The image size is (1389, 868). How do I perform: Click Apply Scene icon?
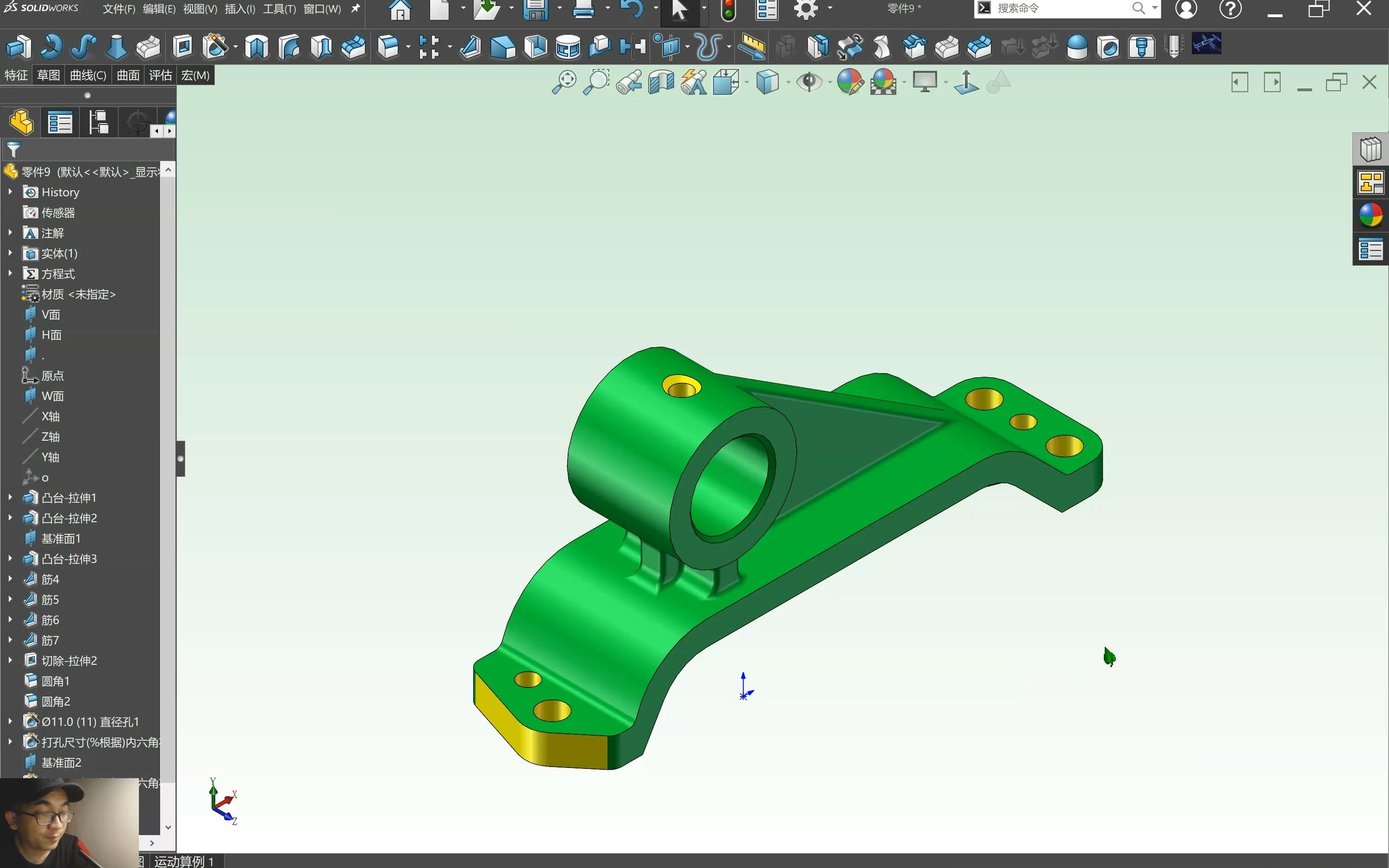pyautogui.click(x=883, y=83)
